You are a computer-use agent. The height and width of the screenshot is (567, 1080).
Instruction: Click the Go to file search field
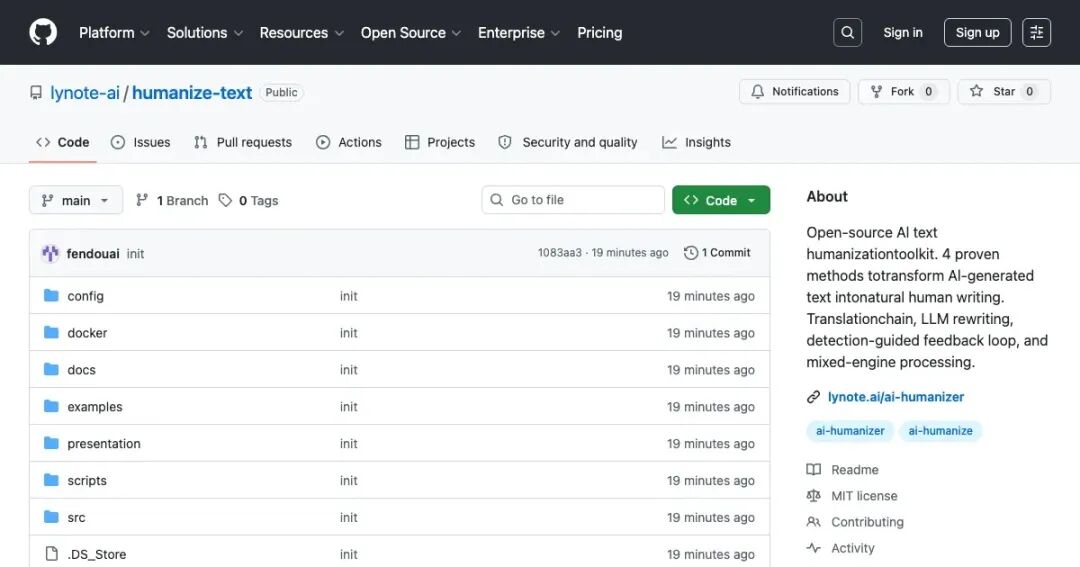573,200
